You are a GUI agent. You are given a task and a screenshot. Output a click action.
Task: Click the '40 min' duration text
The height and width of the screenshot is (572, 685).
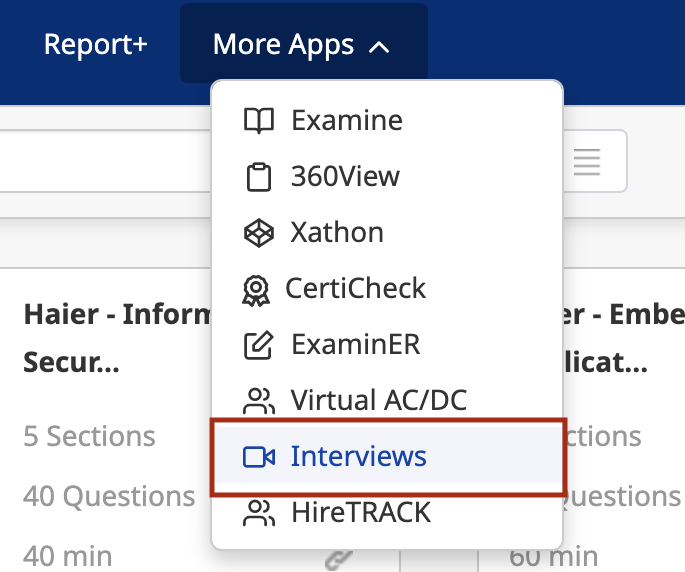(68, 556)
